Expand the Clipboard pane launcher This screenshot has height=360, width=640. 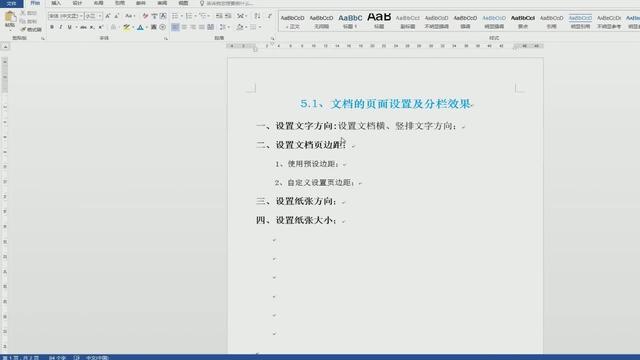pyautogui.click(x=42, y=38)
